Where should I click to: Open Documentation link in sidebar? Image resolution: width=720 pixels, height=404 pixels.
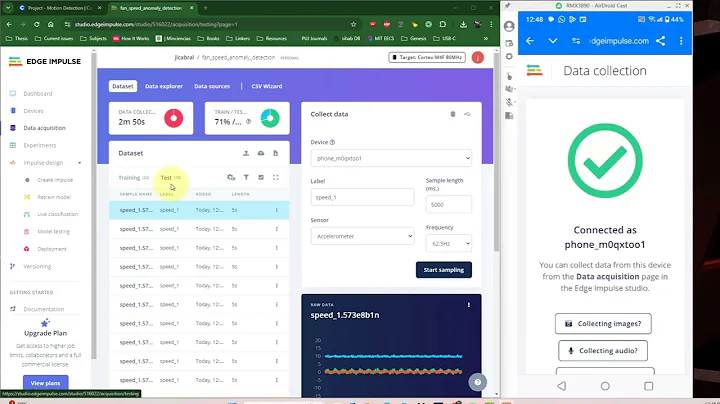click(x=44, y=309)
